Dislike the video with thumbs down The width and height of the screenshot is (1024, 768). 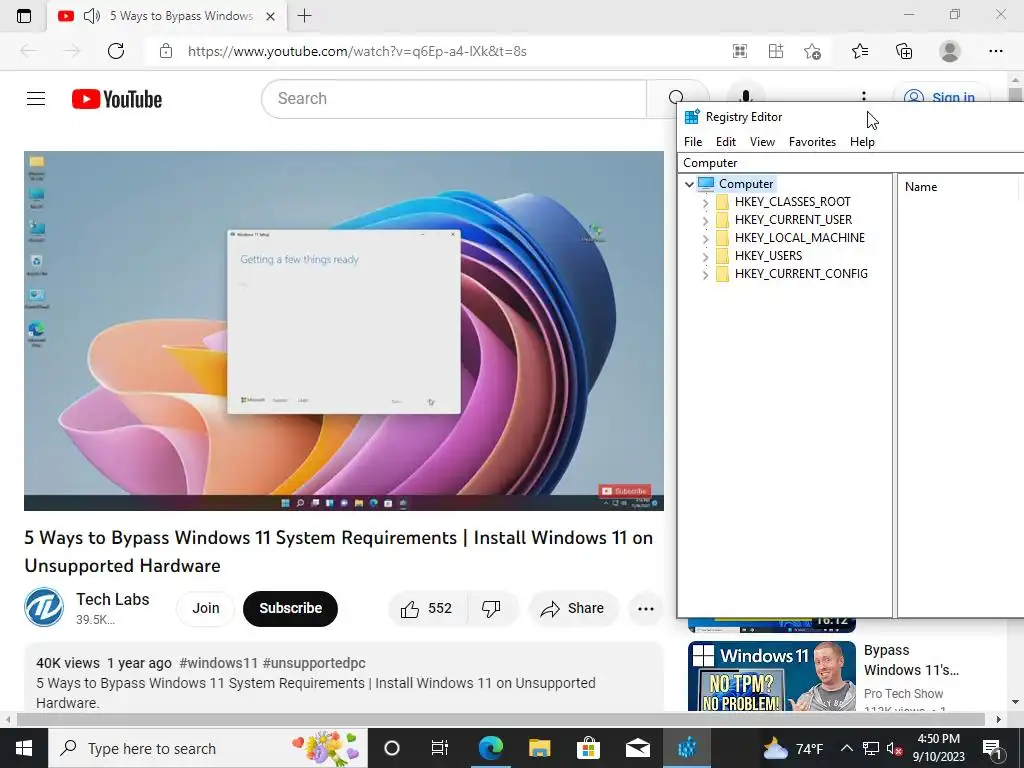(492, 609)
